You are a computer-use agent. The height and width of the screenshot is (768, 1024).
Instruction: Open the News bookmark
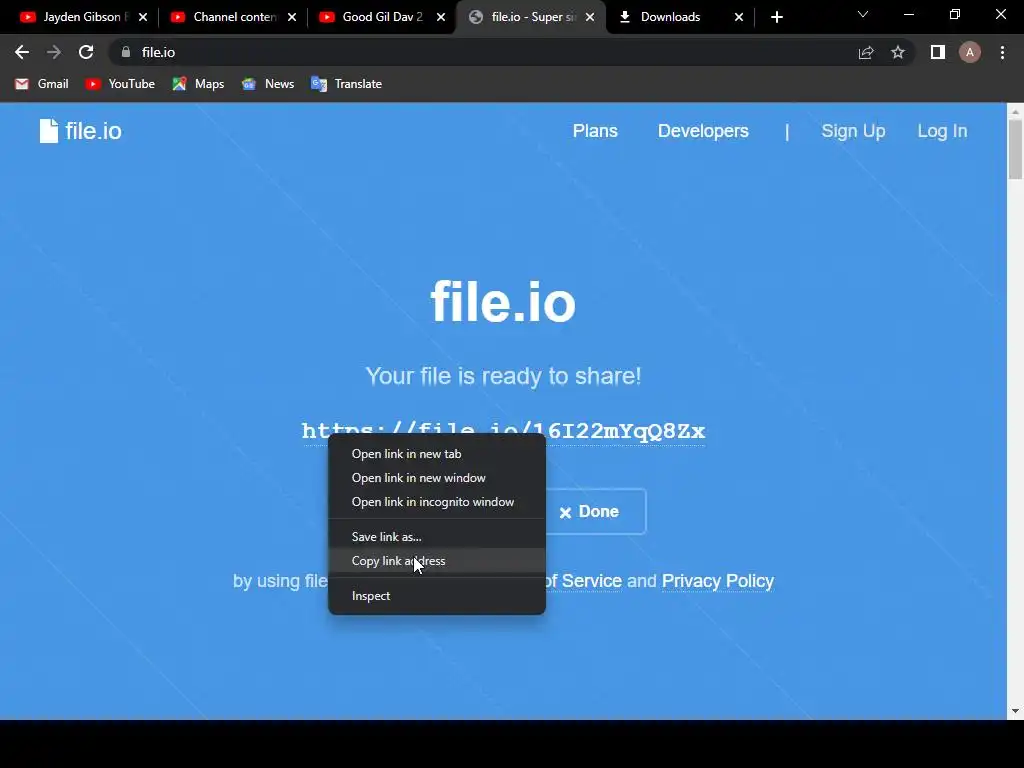tap(268, 84)
